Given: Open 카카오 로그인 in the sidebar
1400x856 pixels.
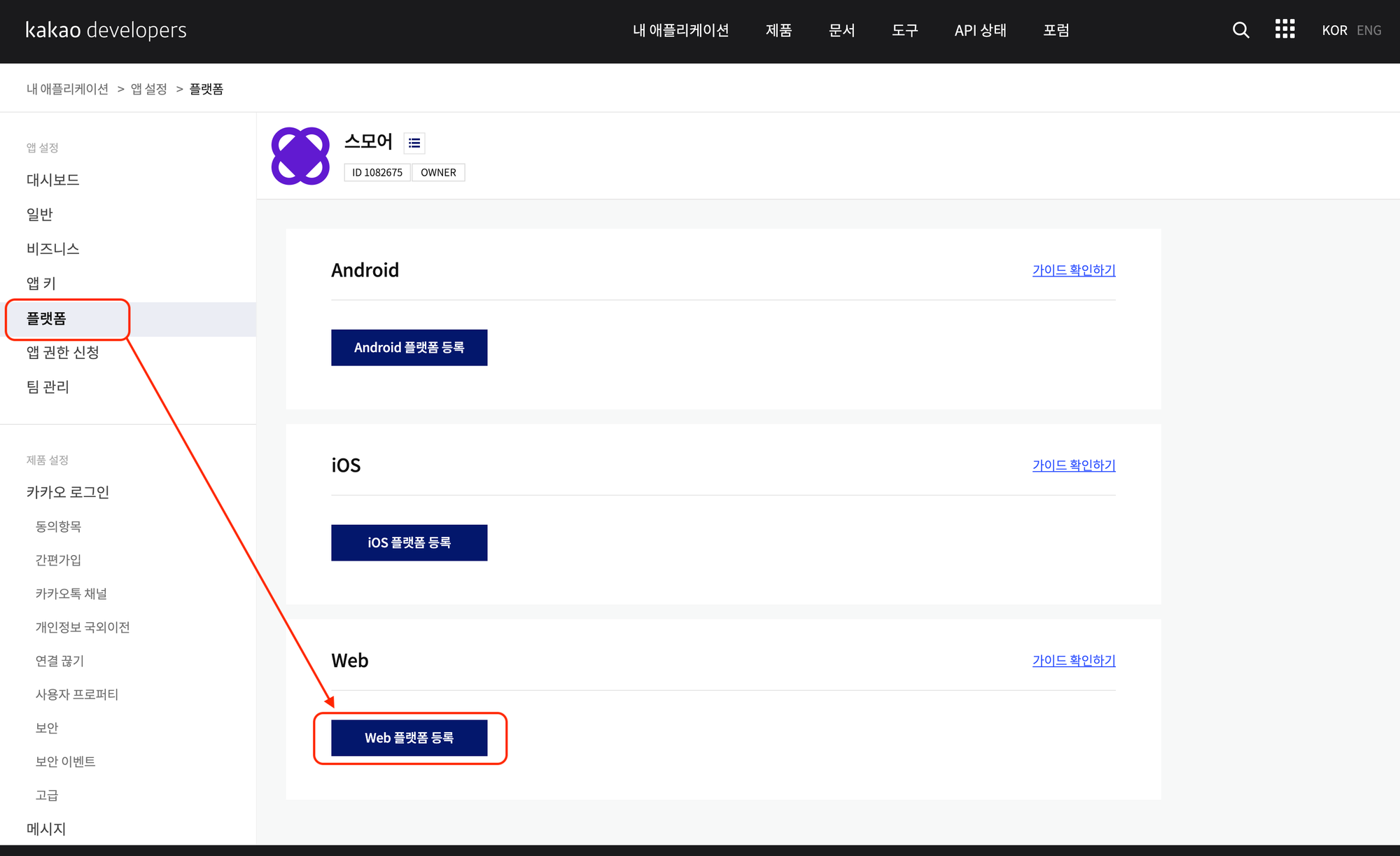Looking at the screenshot, I should pyautogui.click(x=68, y=492).
